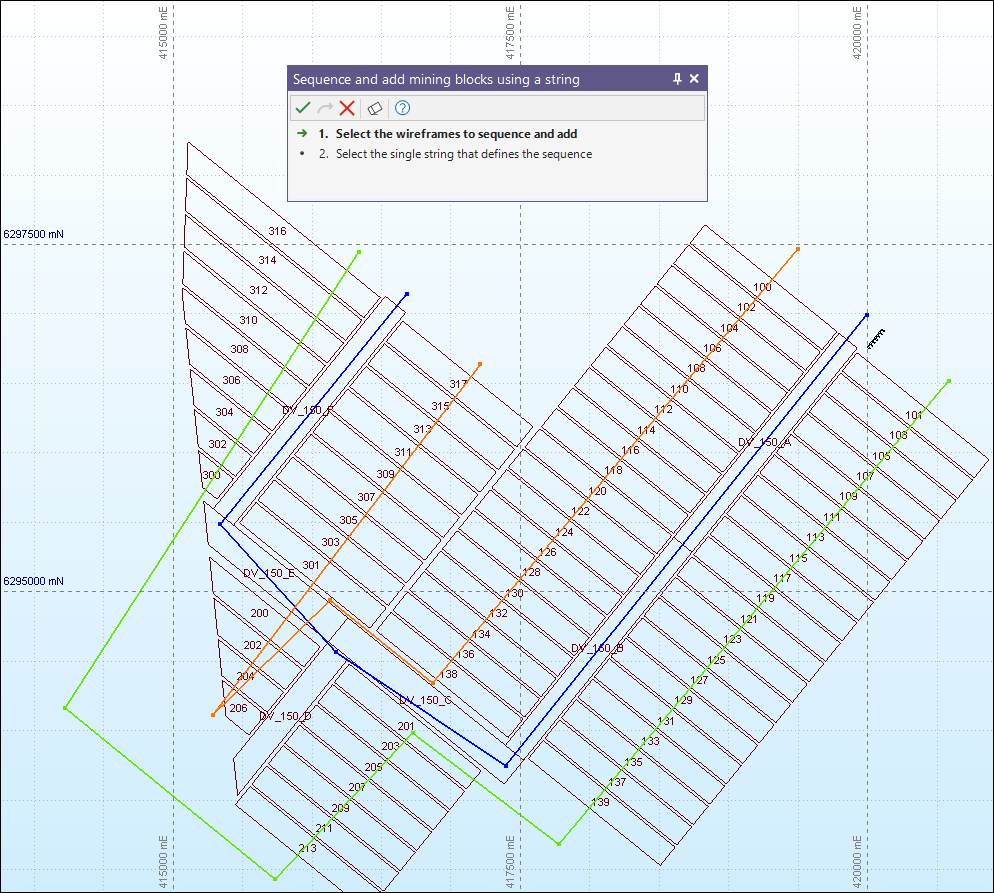Select mining block labelled 304
Image resolution: width=994 pixels, height=893 pixels.
point(224,412)
